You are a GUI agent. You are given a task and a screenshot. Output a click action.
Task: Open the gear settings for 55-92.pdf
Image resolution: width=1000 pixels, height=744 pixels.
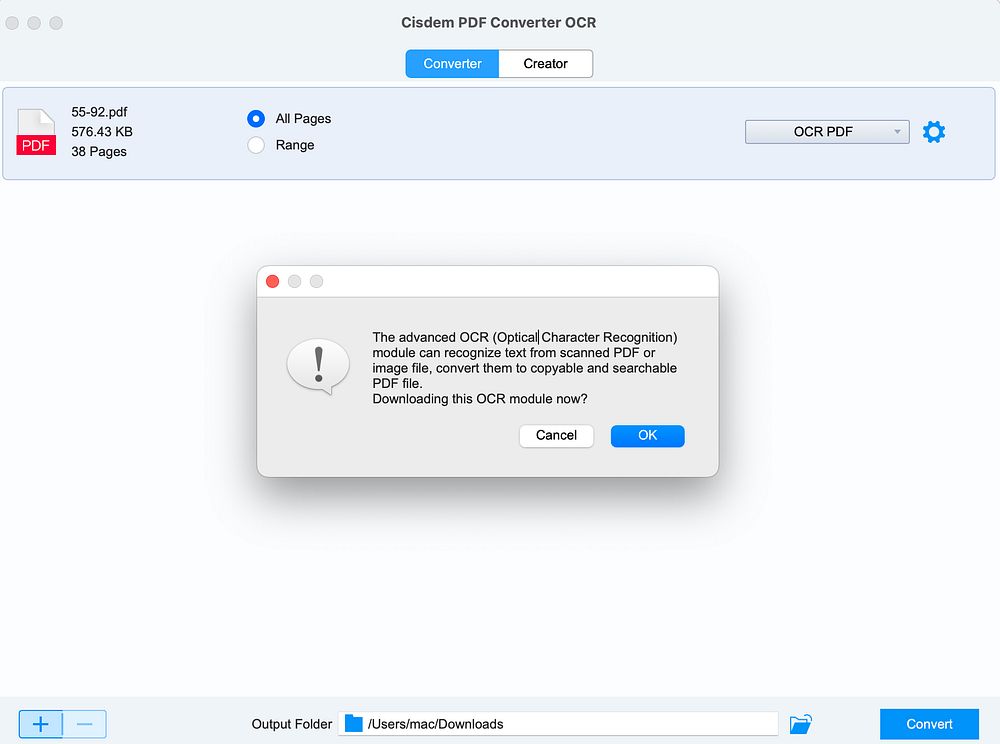[934, 132]
